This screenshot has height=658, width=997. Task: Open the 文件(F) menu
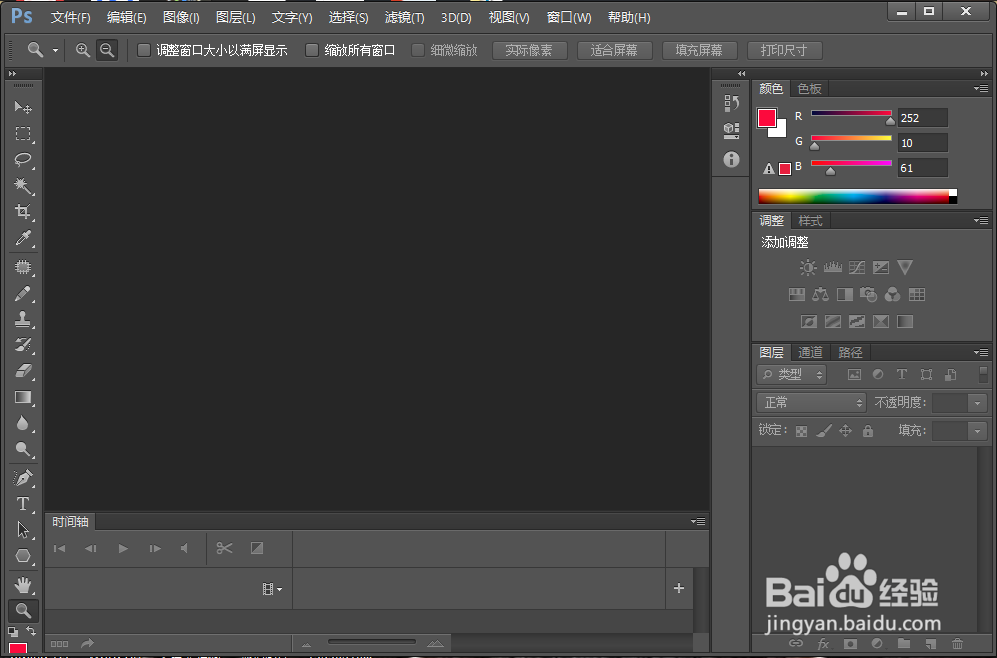[x=71, y=18]
